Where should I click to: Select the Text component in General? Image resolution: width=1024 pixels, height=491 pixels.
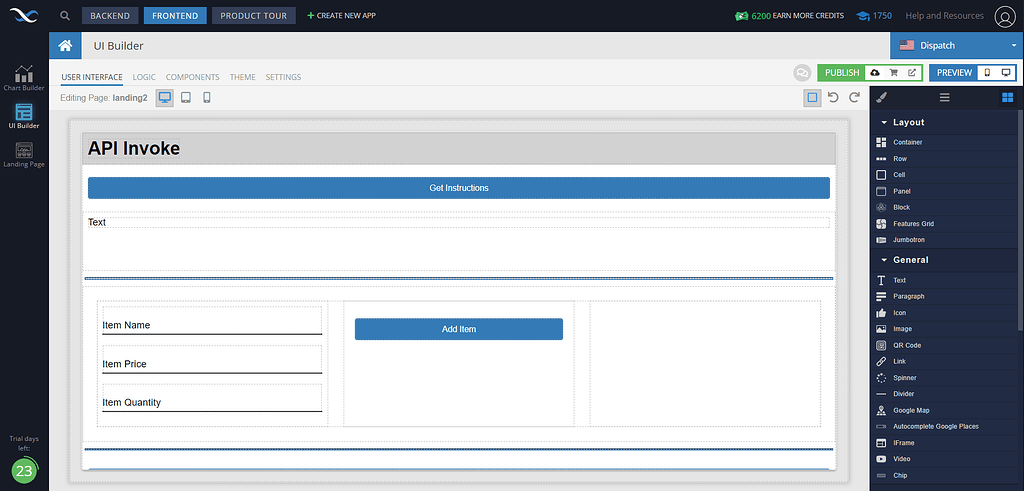[x=944, y=280]
